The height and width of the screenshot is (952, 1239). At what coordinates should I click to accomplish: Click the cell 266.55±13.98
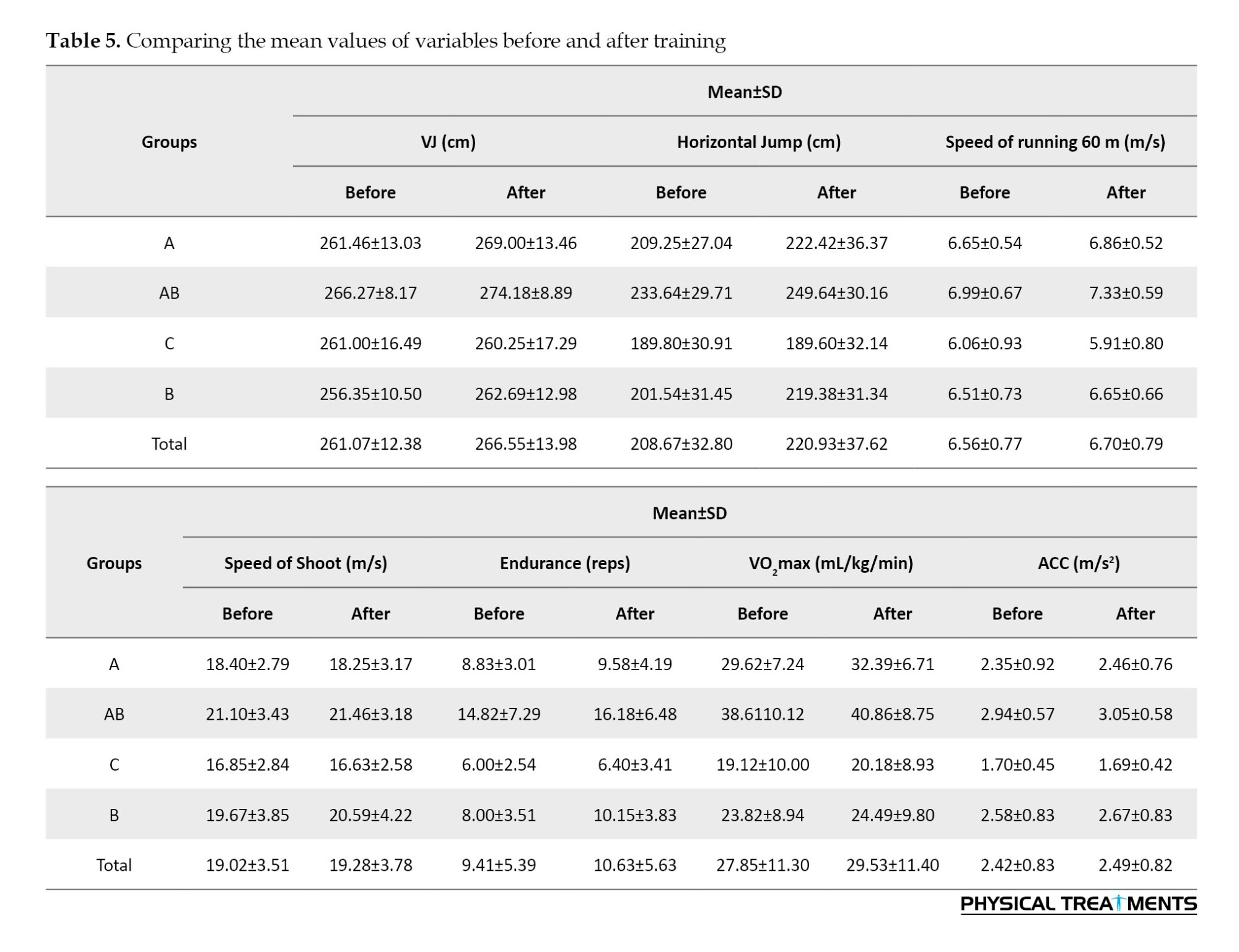pos(525,444)
